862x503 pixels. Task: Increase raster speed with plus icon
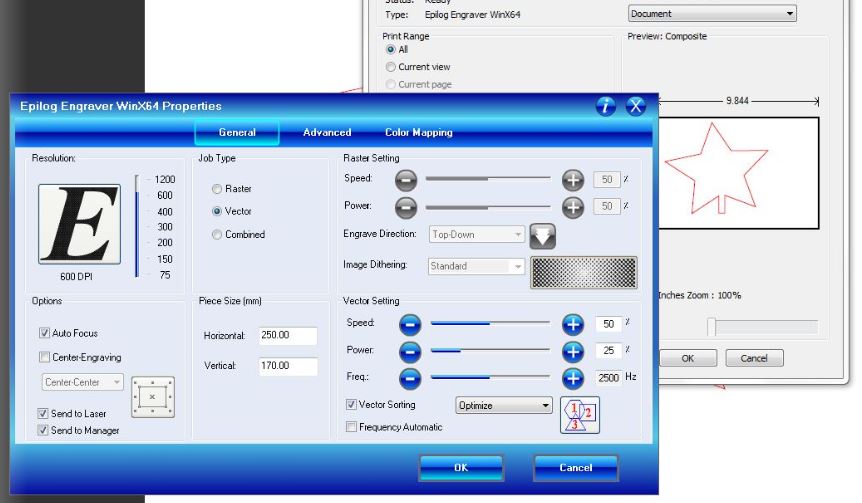(573, 180)
